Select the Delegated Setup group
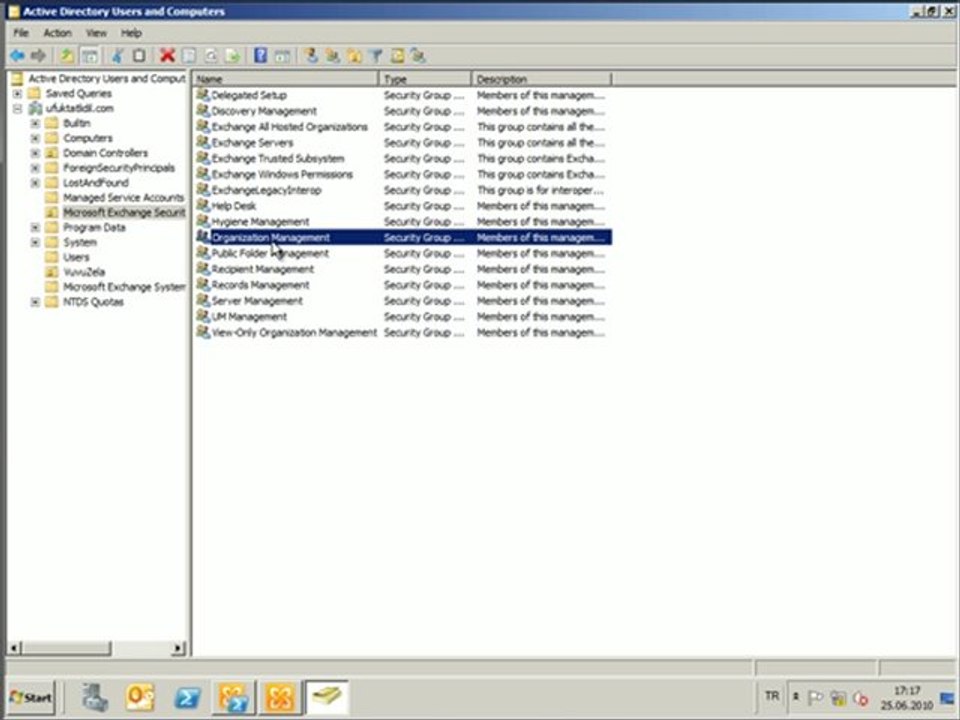 [x=249, y=96]
